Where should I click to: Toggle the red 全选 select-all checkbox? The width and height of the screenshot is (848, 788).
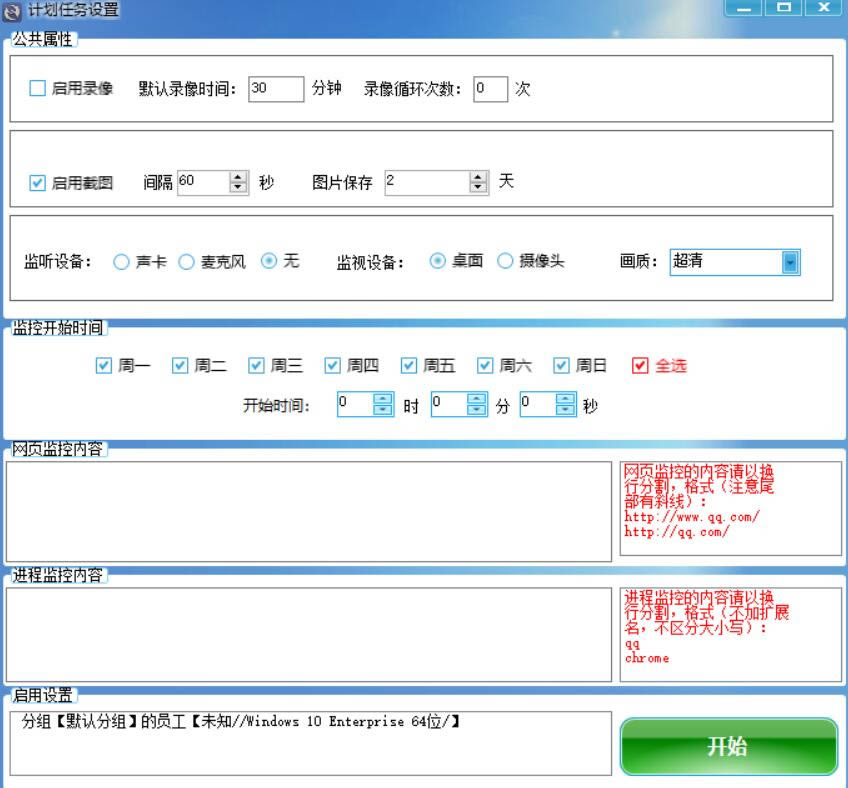coord(641,366)
